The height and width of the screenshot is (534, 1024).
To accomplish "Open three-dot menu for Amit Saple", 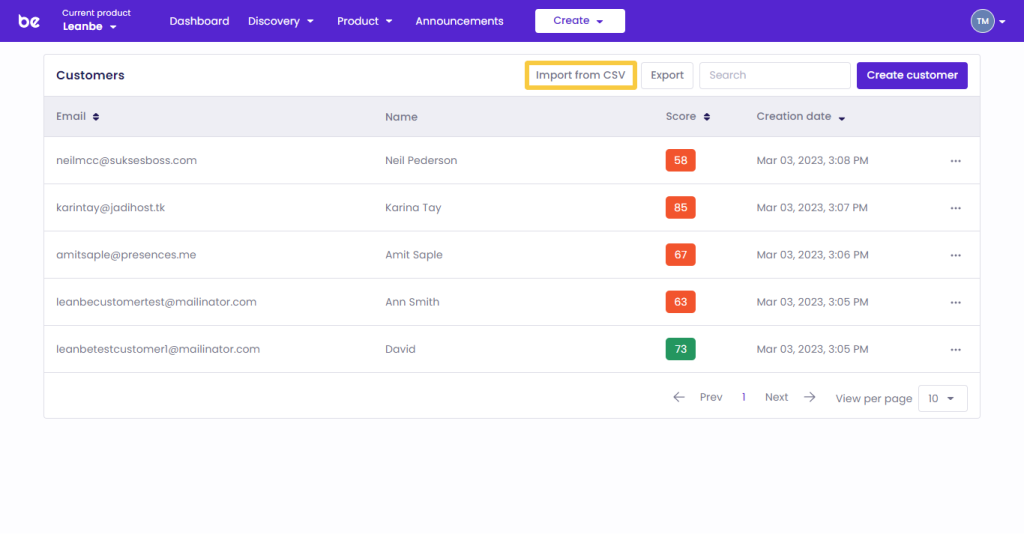I will 955,255.
